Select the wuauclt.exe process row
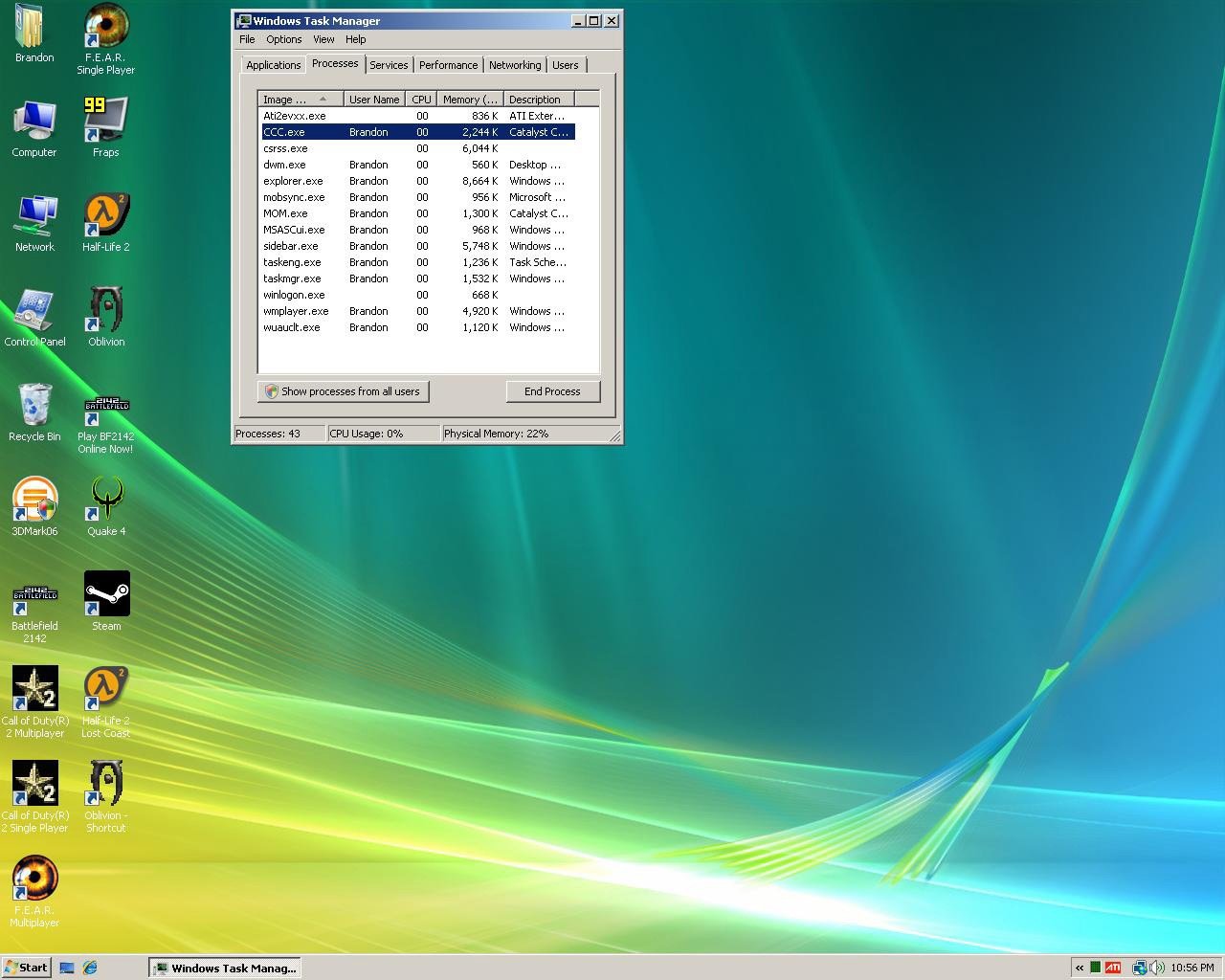 point(418,327)
